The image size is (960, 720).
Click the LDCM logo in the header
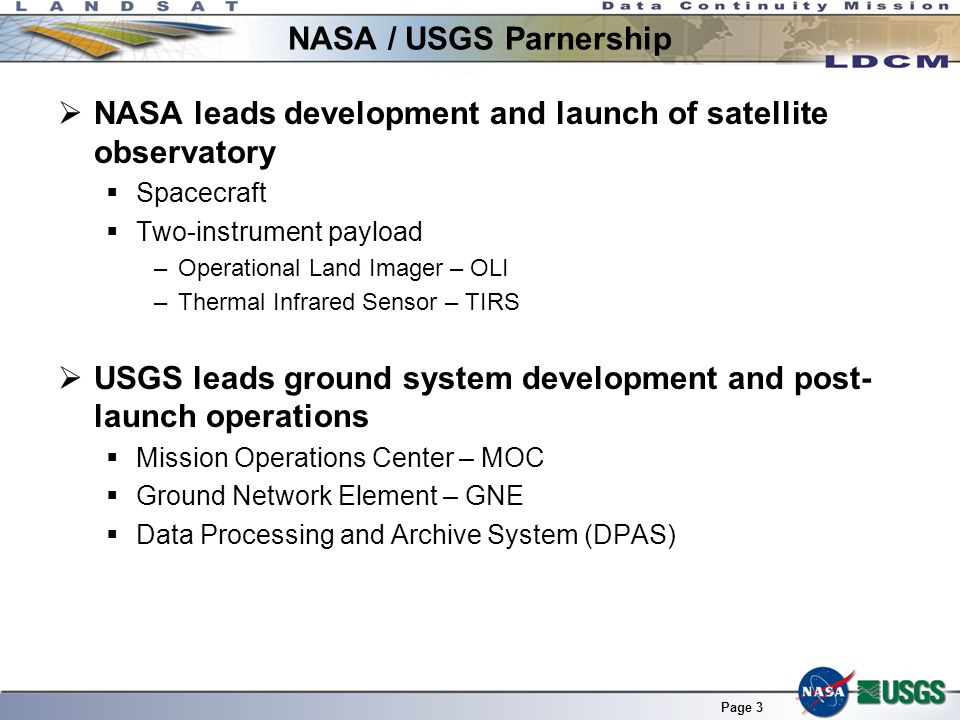pyautogui.click(x=887, y=61)
